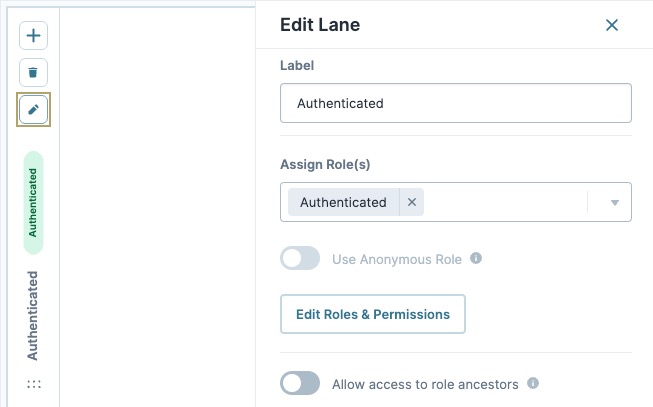This screenshot has height=407, width=653.
Task: Click the plus icon to add lane
Action: pos(33,35)
